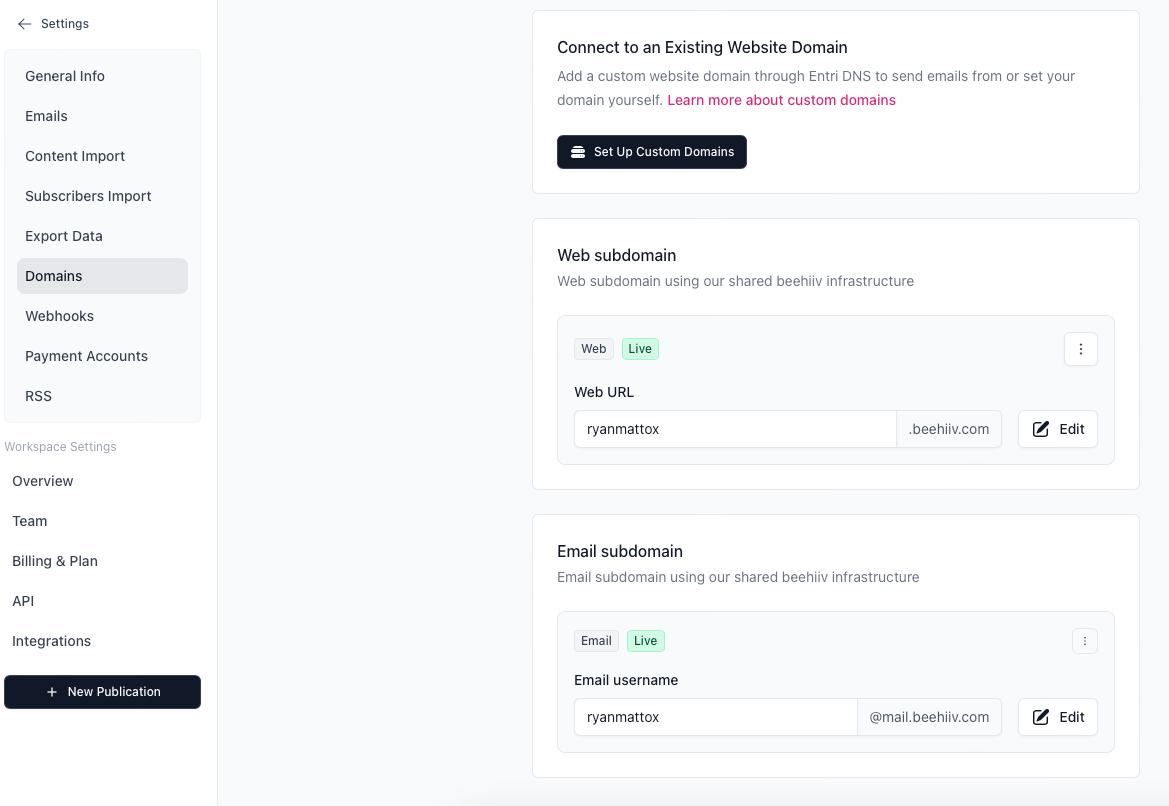Click the back arrow next to Settings
1169x806 pixels.
tap(24, 24)
